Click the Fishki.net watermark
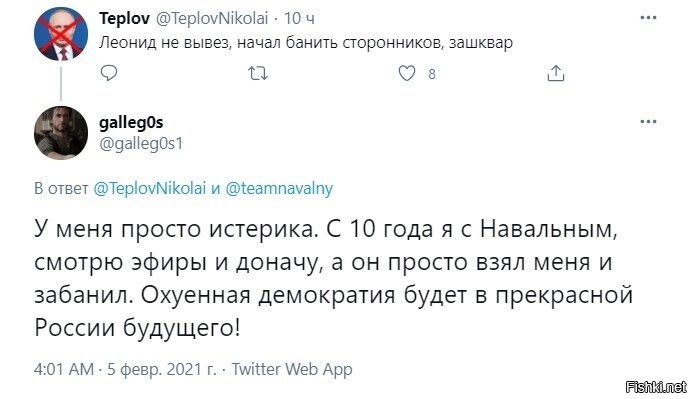 [656, 387]
